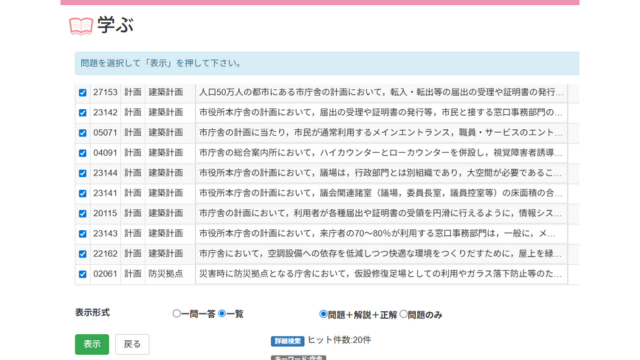This screenshot has width=640, height=360.
Task: Click the ヒット件数:20件 text
Action: coord(339,340)
